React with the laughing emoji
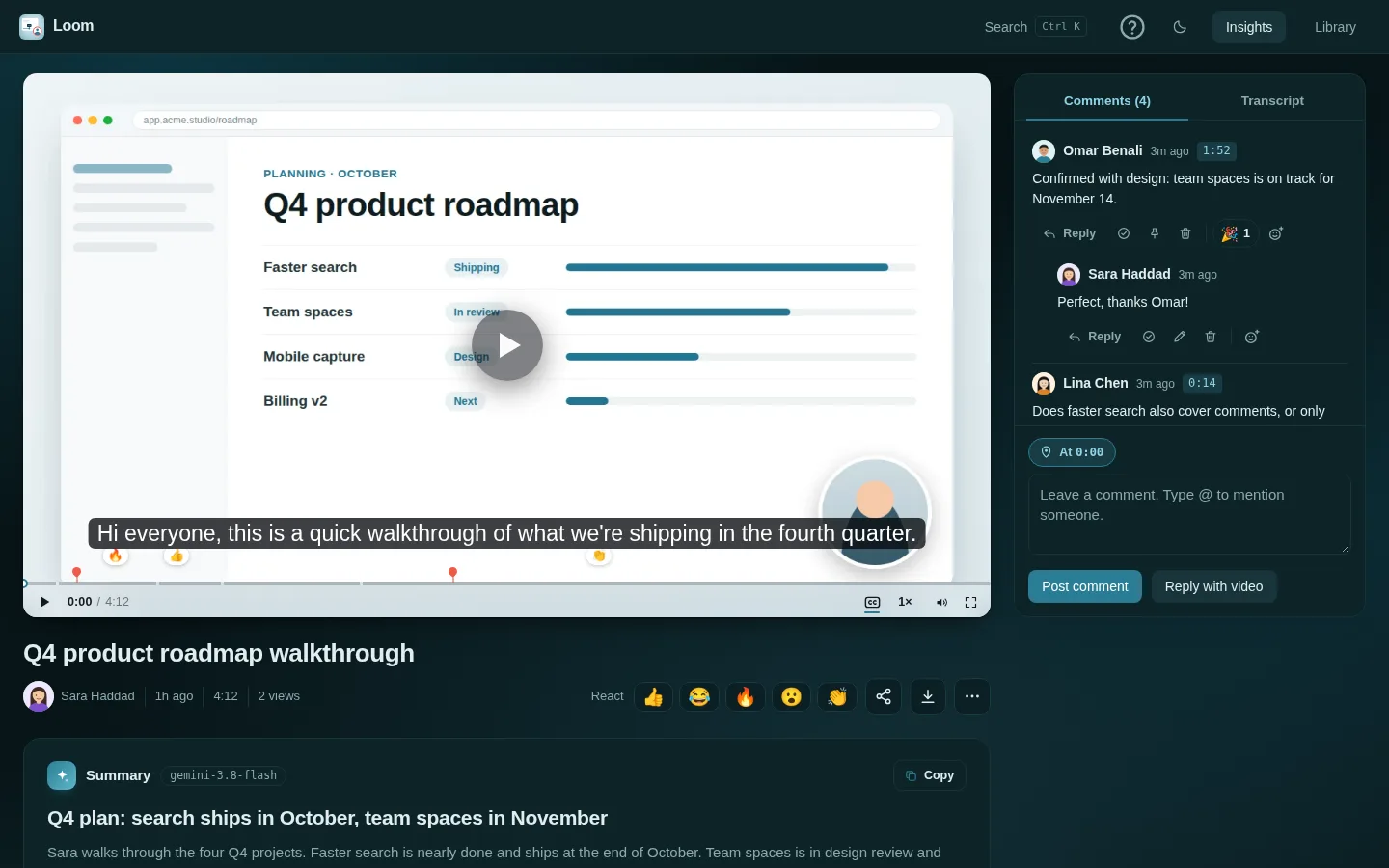The width and height of the screenshot is (1389, 868). click(699, 696)
